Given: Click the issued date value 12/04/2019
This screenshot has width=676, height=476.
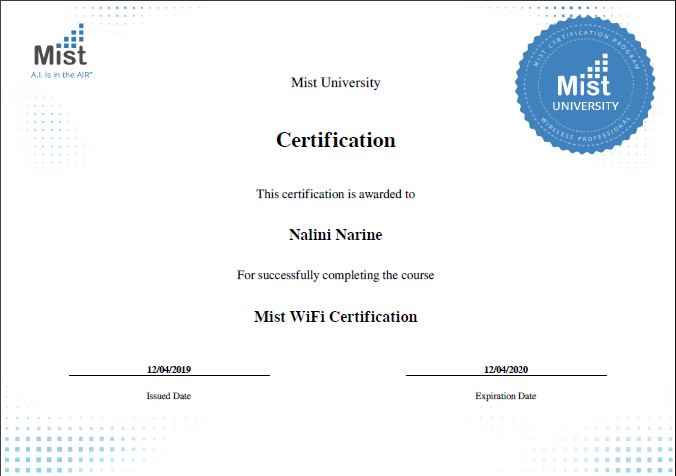Looking at the screenshot, I should pyautogui.click(x=169, y=370).
